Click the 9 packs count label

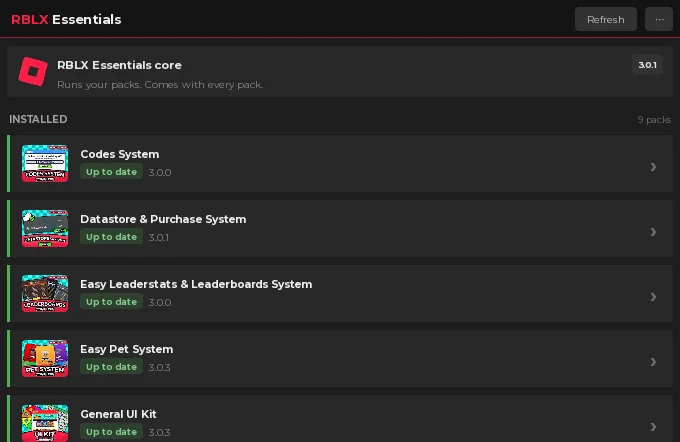pyautogui.click(x=654, y=120)
